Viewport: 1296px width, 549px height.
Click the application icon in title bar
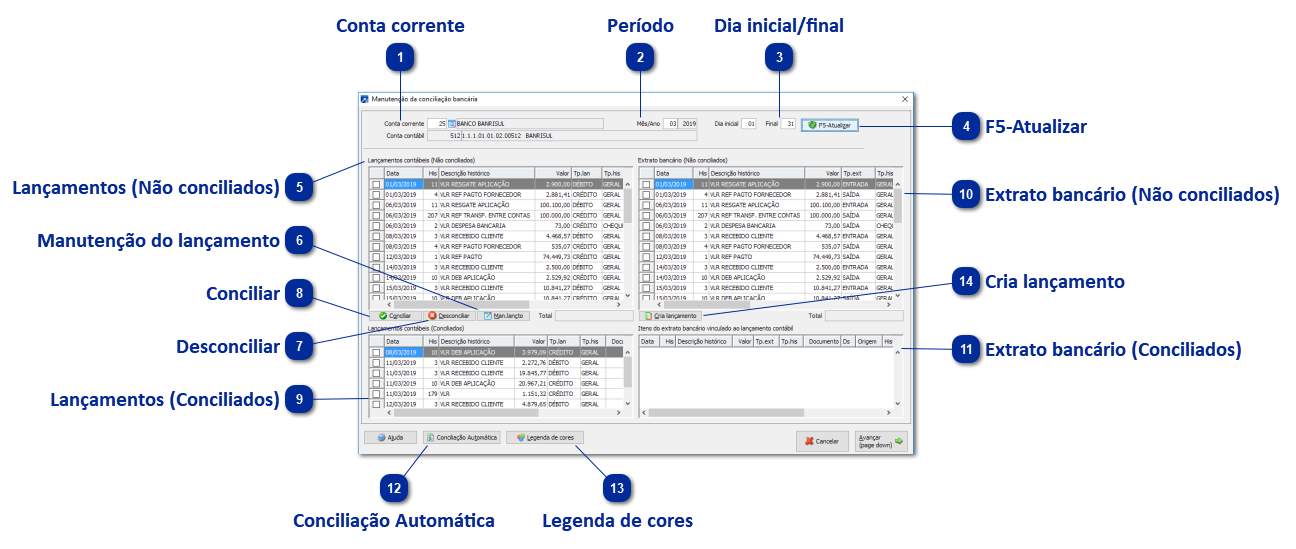364,99
